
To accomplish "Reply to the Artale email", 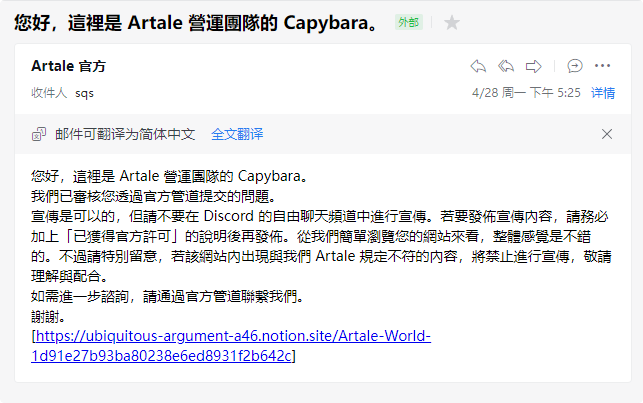I will [x=478, y=66].
